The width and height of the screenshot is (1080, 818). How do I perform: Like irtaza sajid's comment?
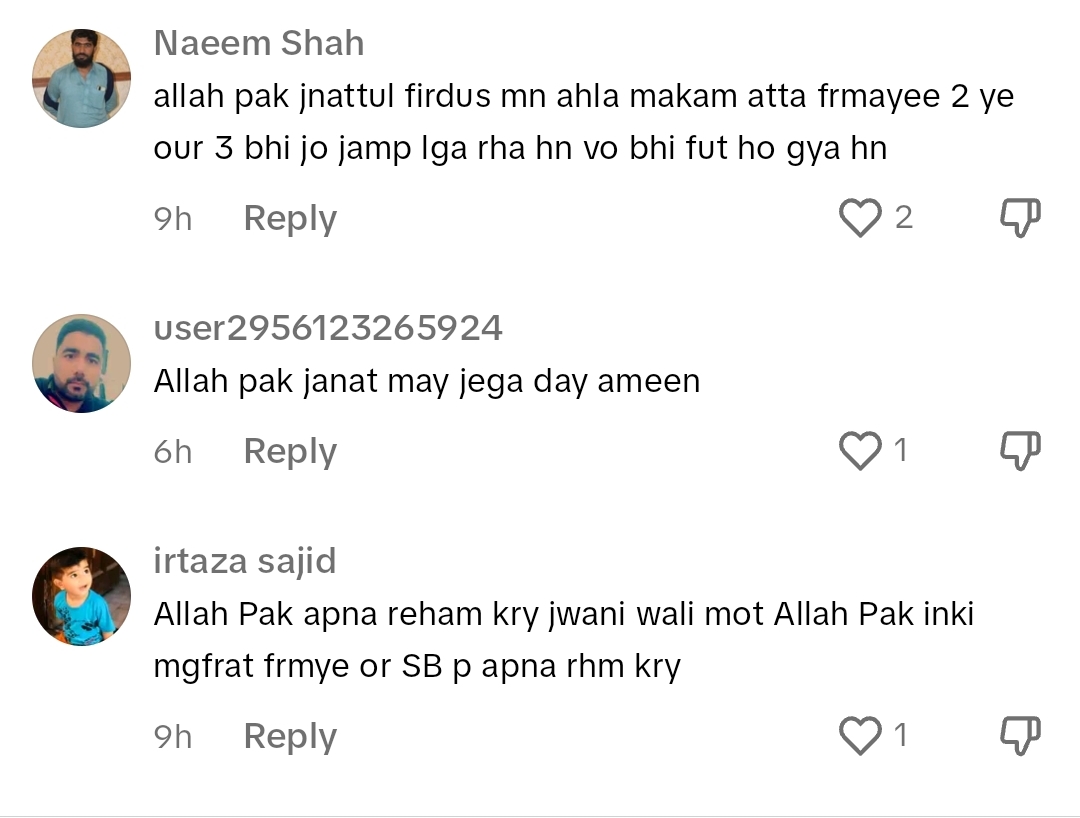pyautogui.click(x=859, y=736)
